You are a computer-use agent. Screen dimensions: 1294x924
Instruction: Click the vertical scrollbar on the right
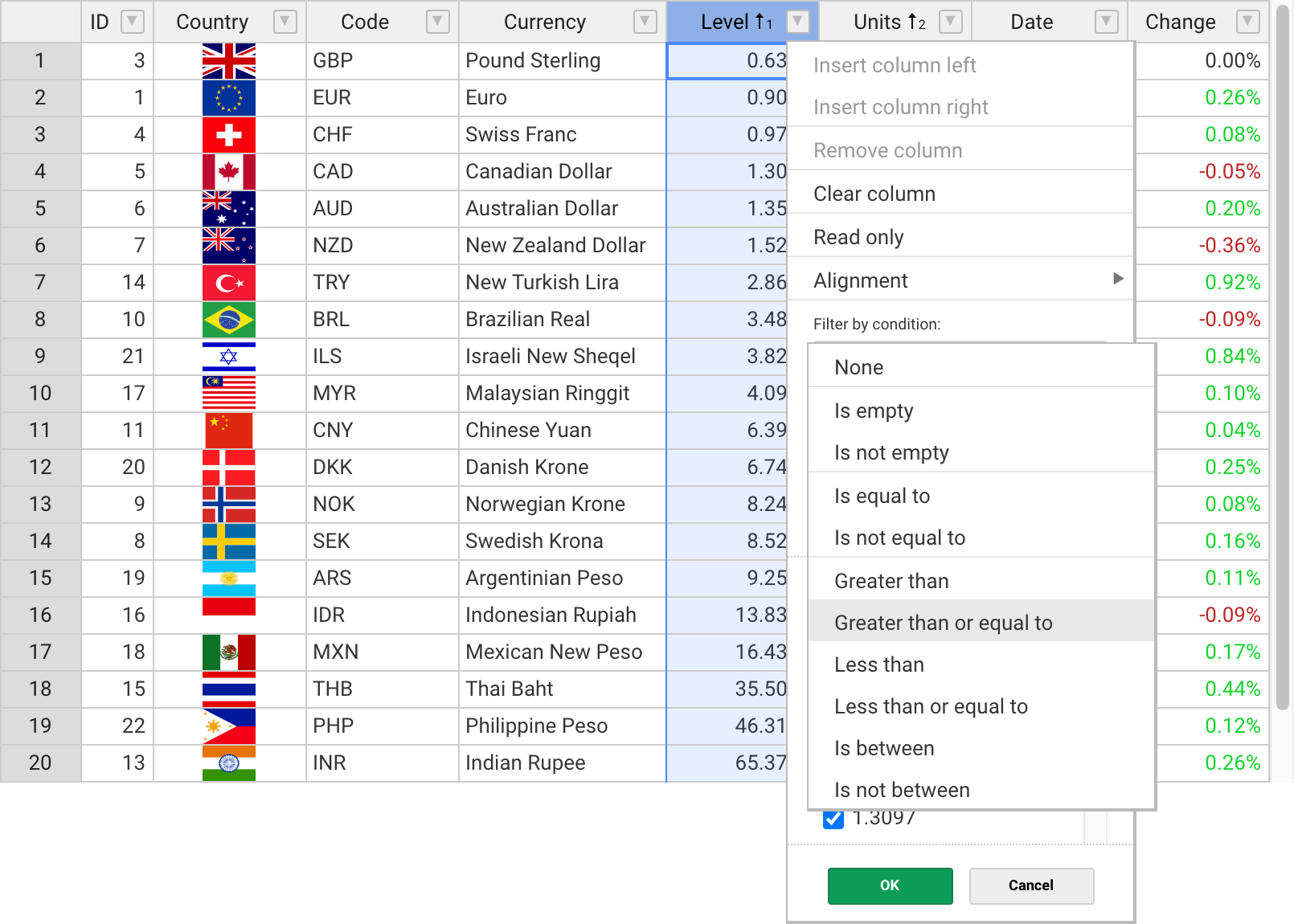pyautogui.click(x=1283, y=362)
